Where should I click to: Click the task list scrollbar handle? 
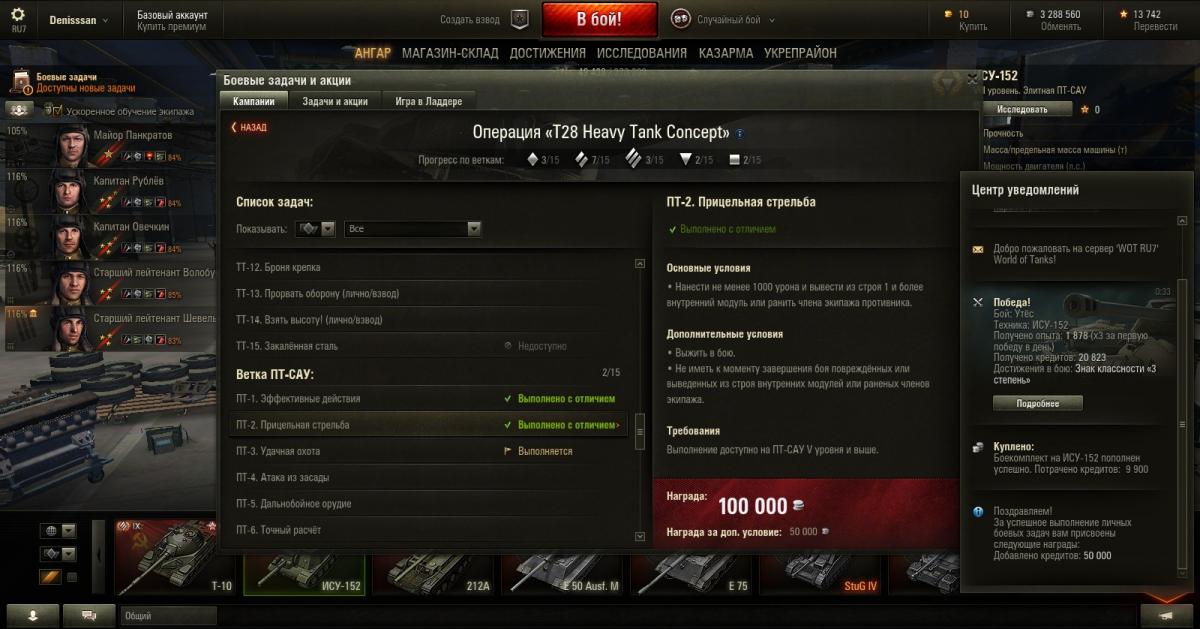click(640, 423)
